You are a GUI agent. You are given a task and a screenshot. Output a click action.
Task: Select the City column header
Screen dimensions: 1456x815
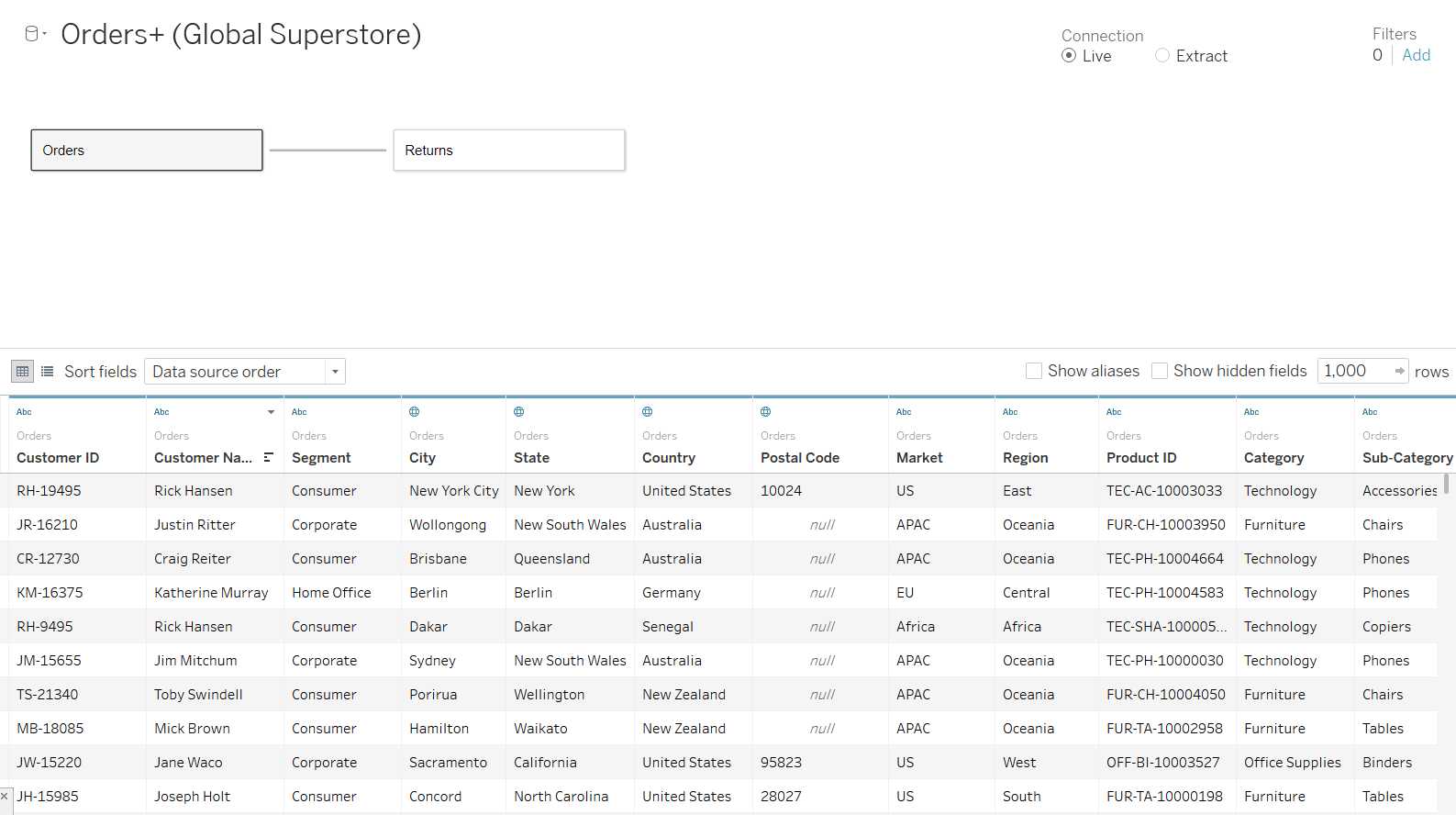[x=422, y=457]
